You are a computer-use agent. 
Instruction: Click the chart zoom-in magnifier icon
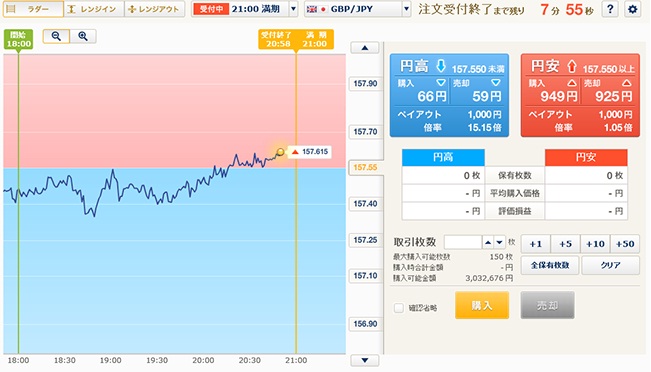coord(83,37)
